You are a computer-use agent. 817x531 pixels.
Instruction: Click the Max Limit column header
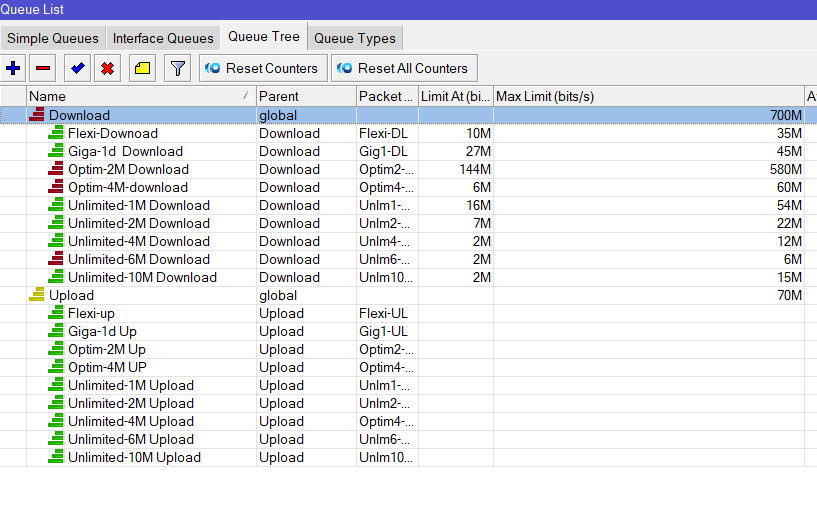648,96
